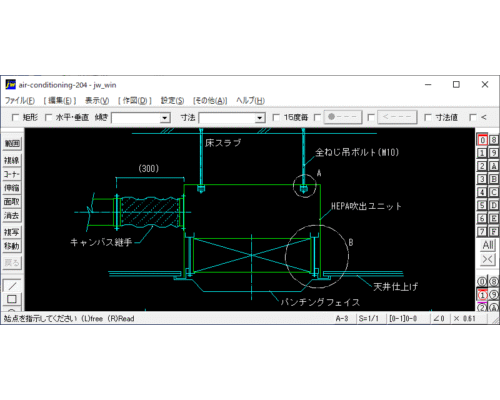Image resolution: width=500 pixels, height=400 pixels.
Task: Enable the 矩形 checkbox
Action: pyautogui.click(x=15, y=117)
